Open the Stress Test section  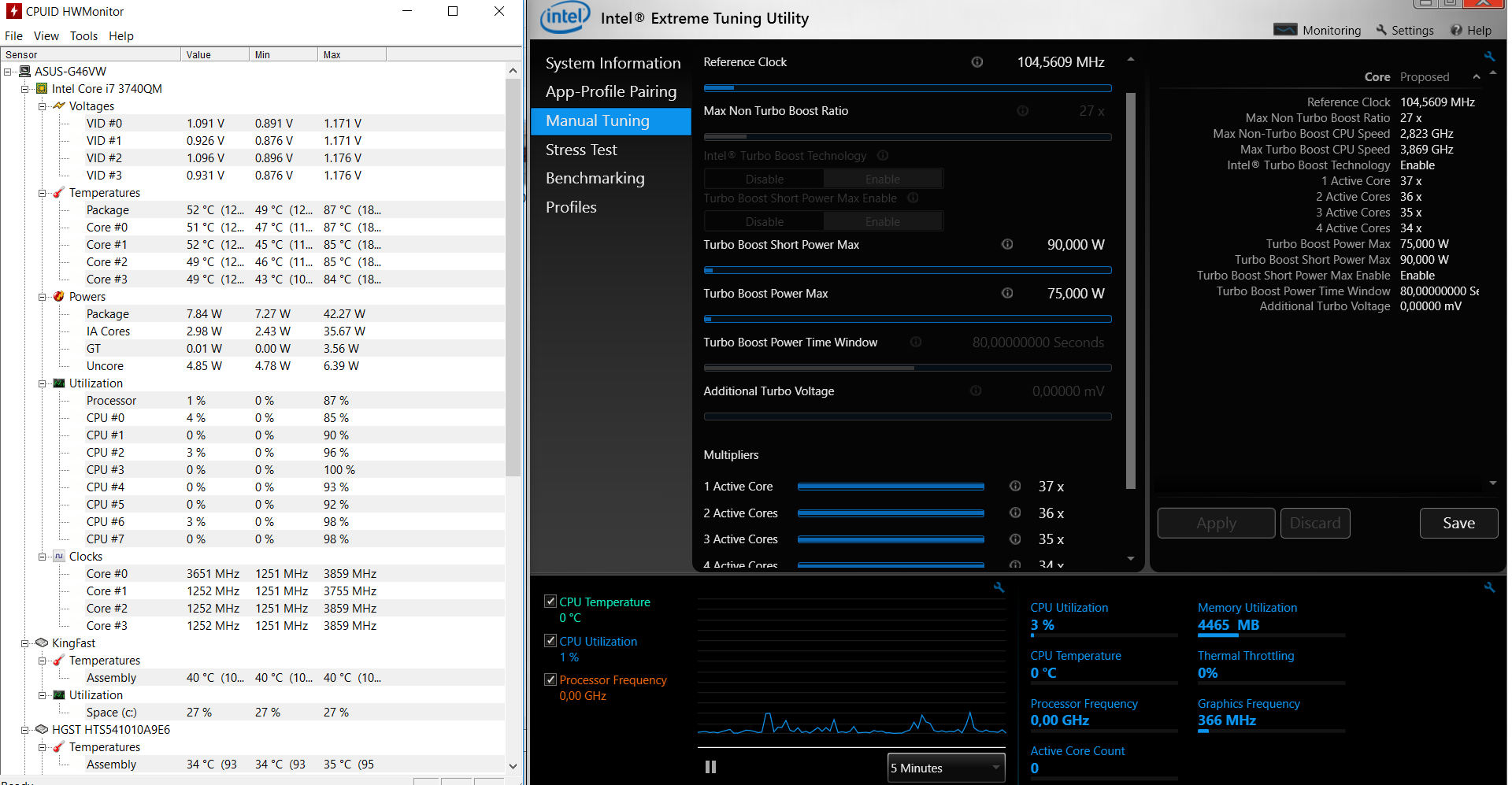click(581, 150)
